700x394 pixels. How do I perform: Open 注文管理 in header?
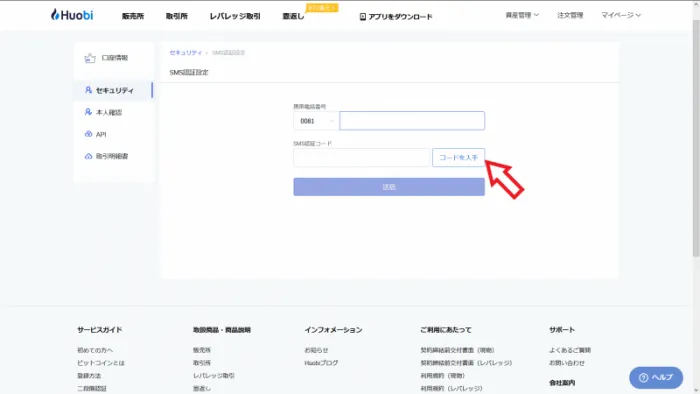[x=570, y=15]
